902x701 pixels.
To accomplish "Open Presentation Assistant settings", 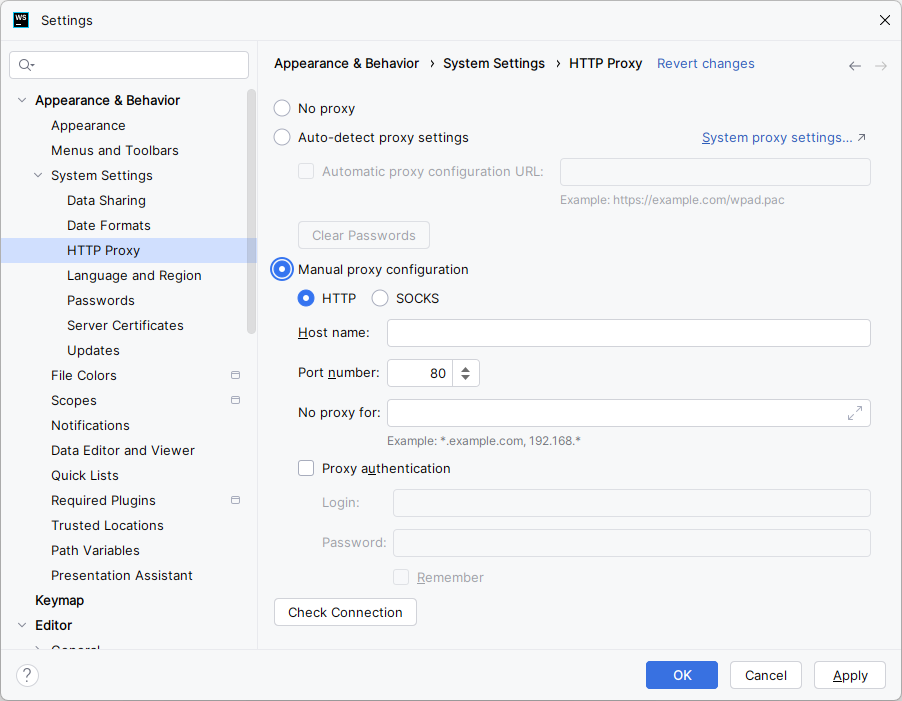I will coord(121,576).
